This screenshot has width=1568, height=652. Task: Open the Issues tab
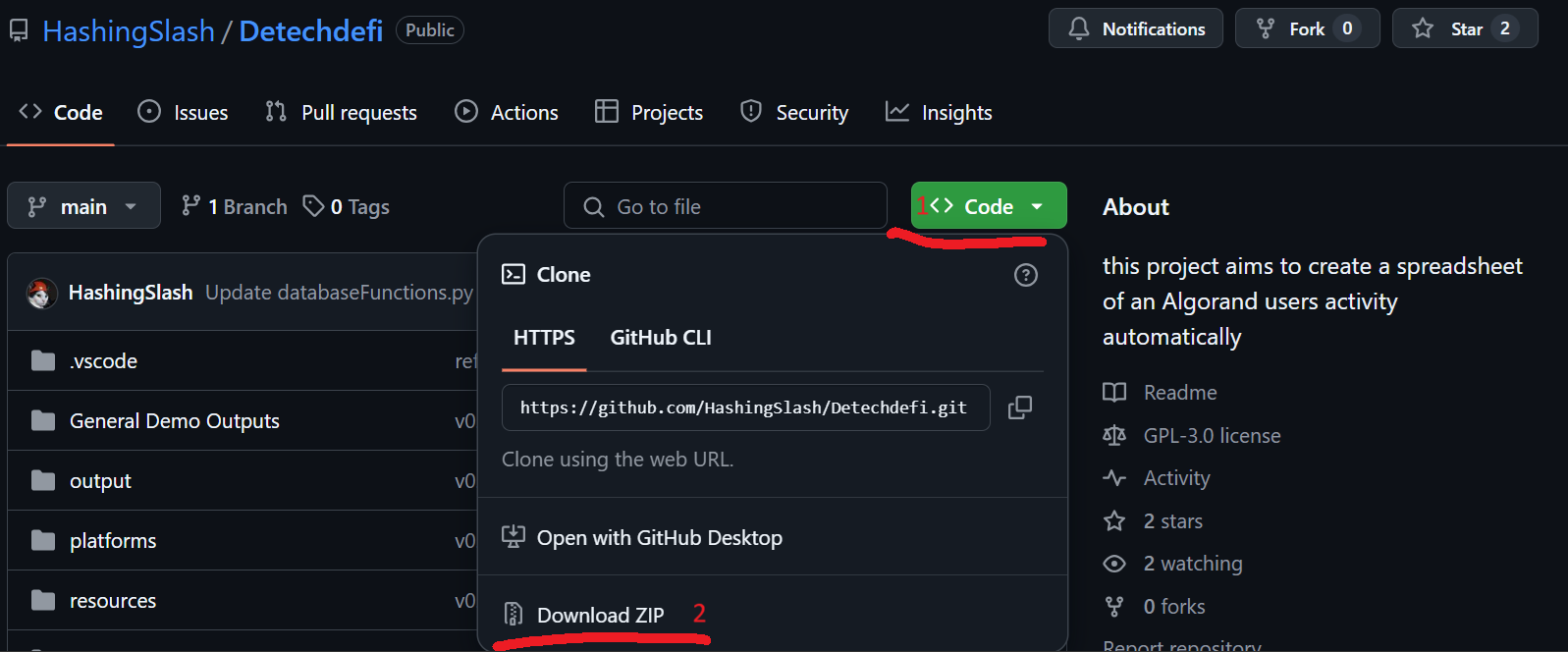(x=184, y=113)
